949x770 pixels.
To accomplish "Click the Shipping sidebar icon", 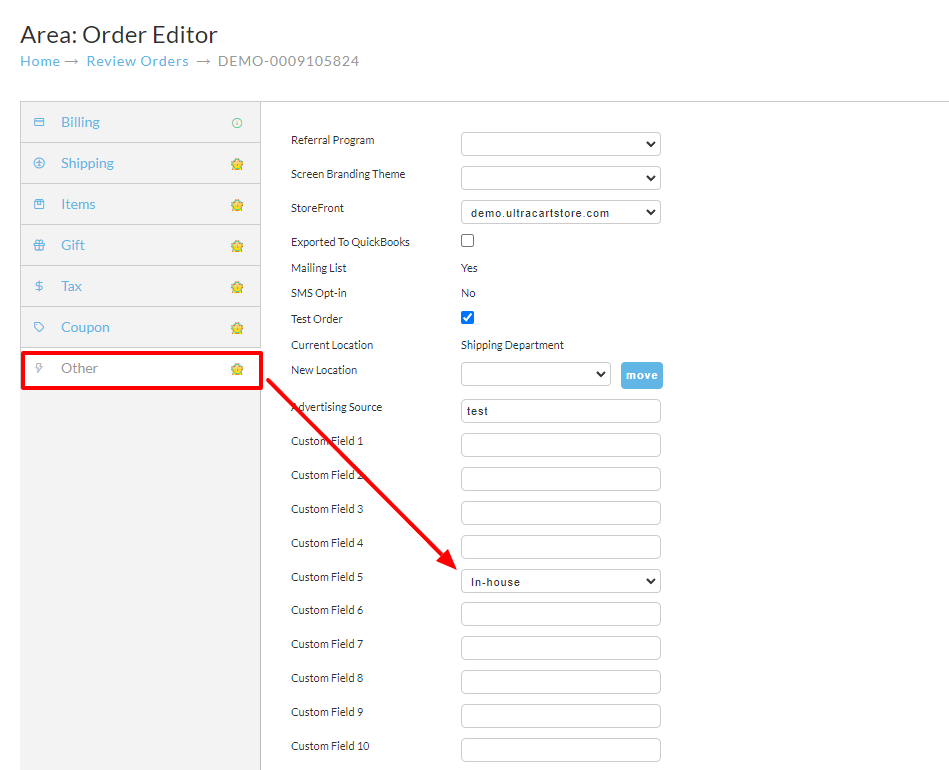I will [x=39, y=163].
